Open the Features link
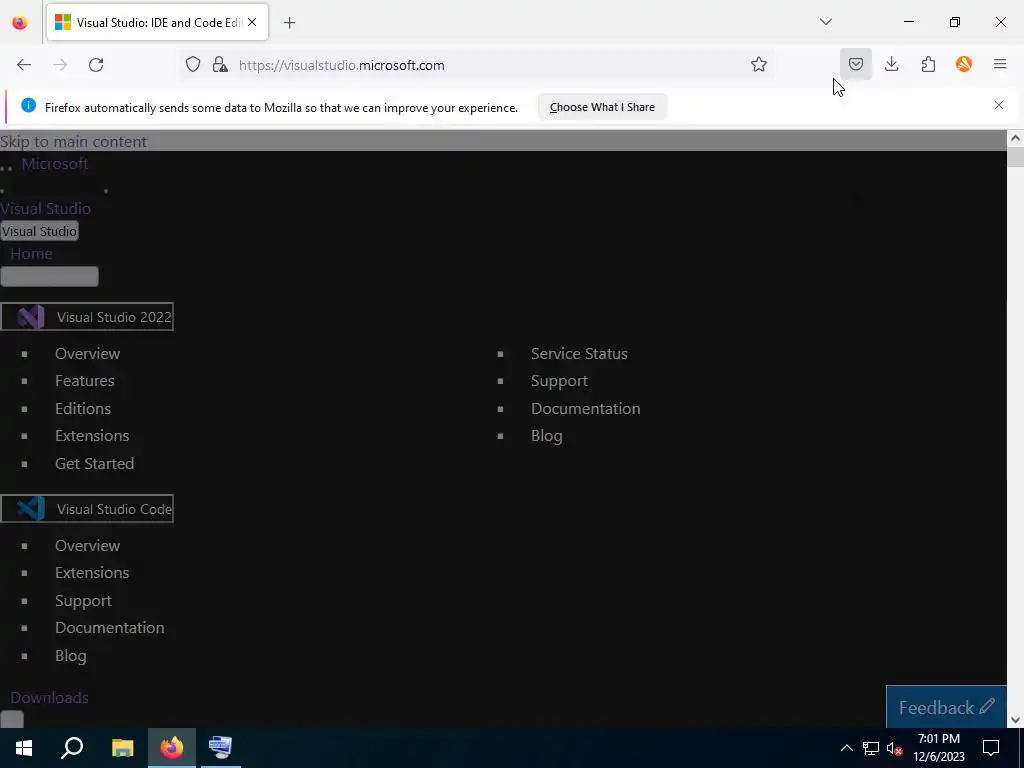Image resolution: width=1024 pixels, height=768 pixels. 85,381
